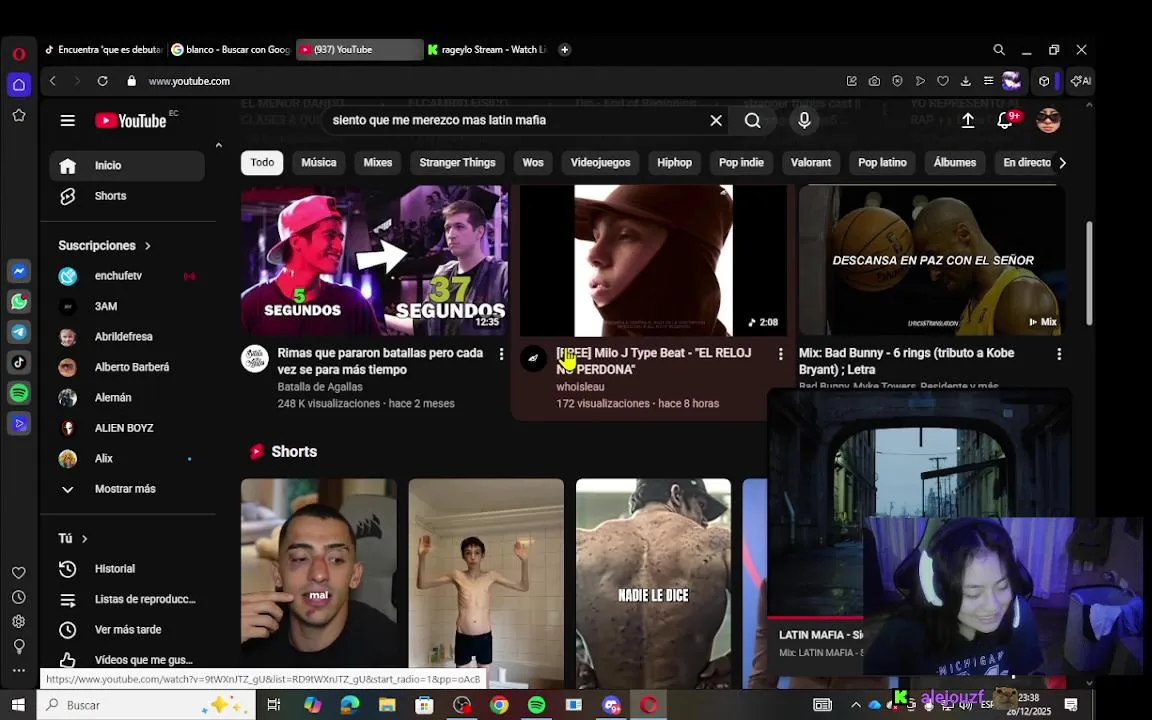1152x720 pixels.
Task: Select the Pop latino chip
Action: coord(882,163)
